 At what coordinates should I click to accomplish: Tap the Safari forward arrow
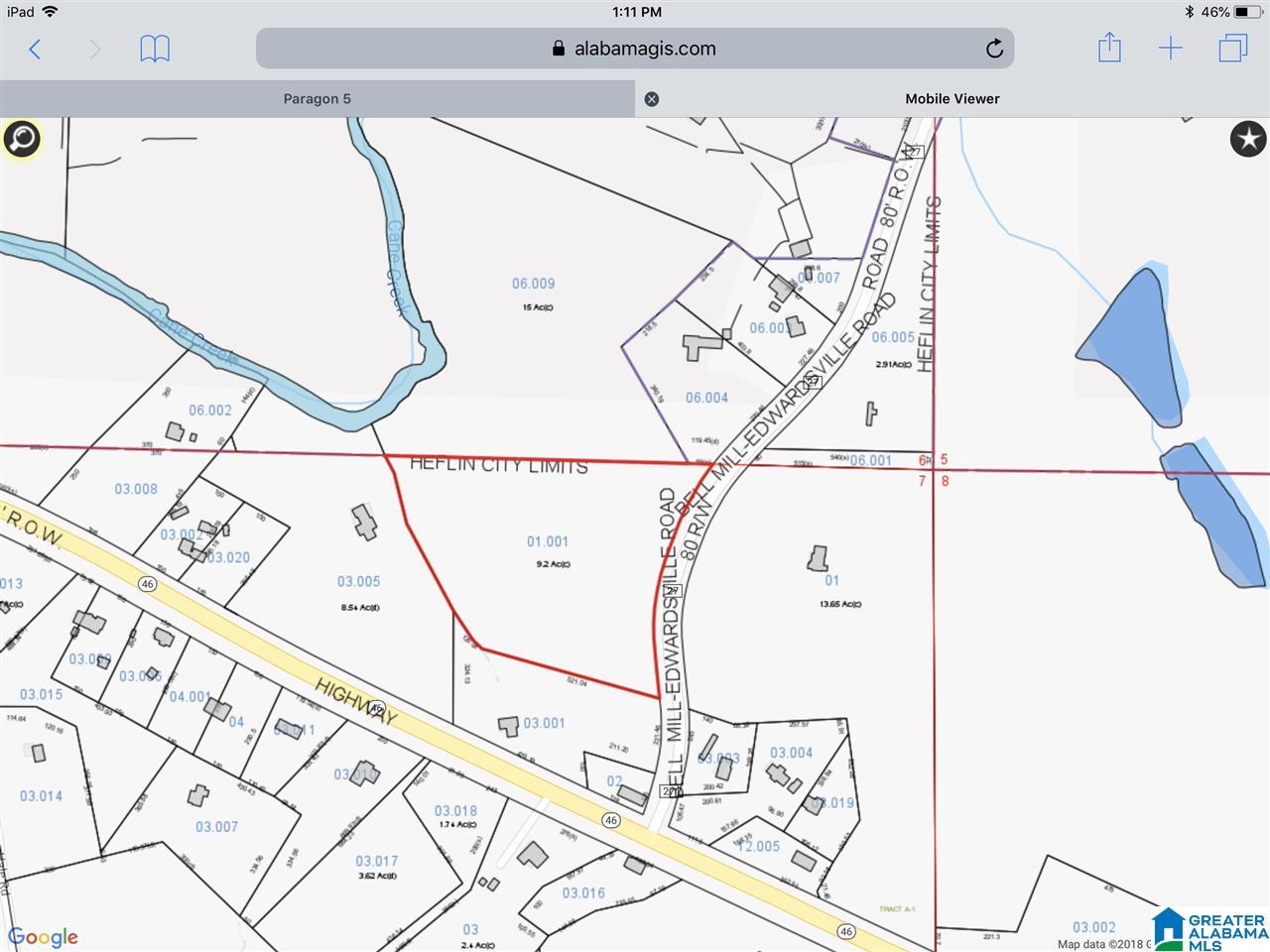[x=95, y=49]
